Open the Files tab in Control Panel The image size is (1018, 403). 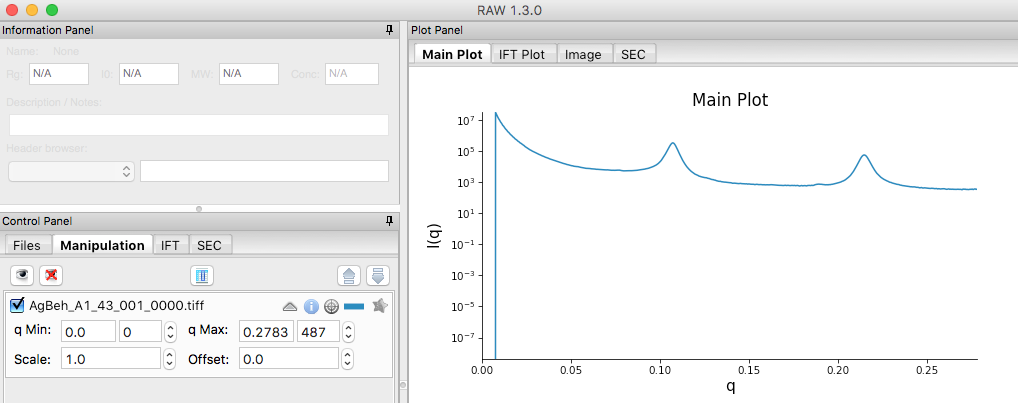[x=27, y=245]
